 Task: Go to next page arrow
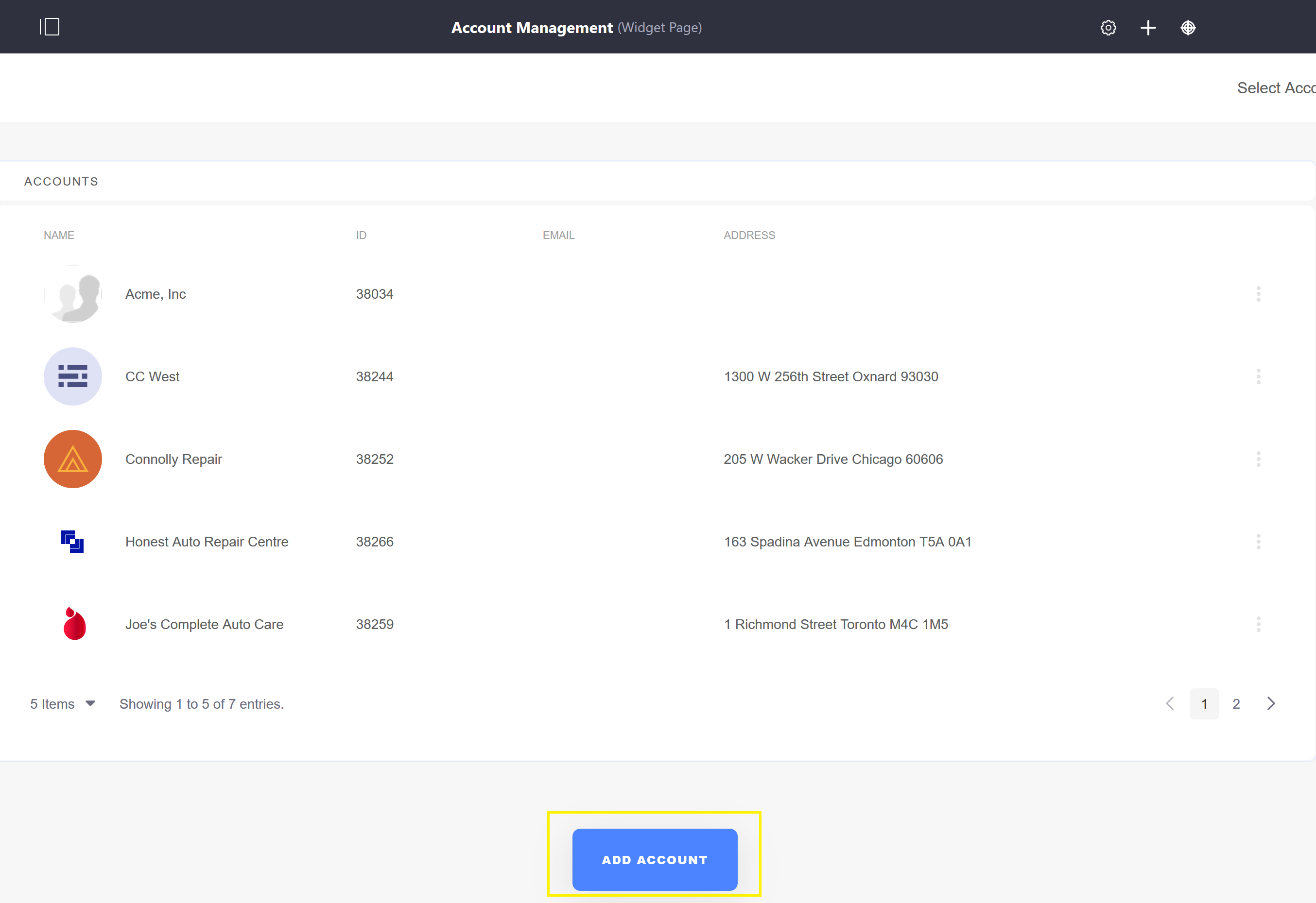[1271, 704]
